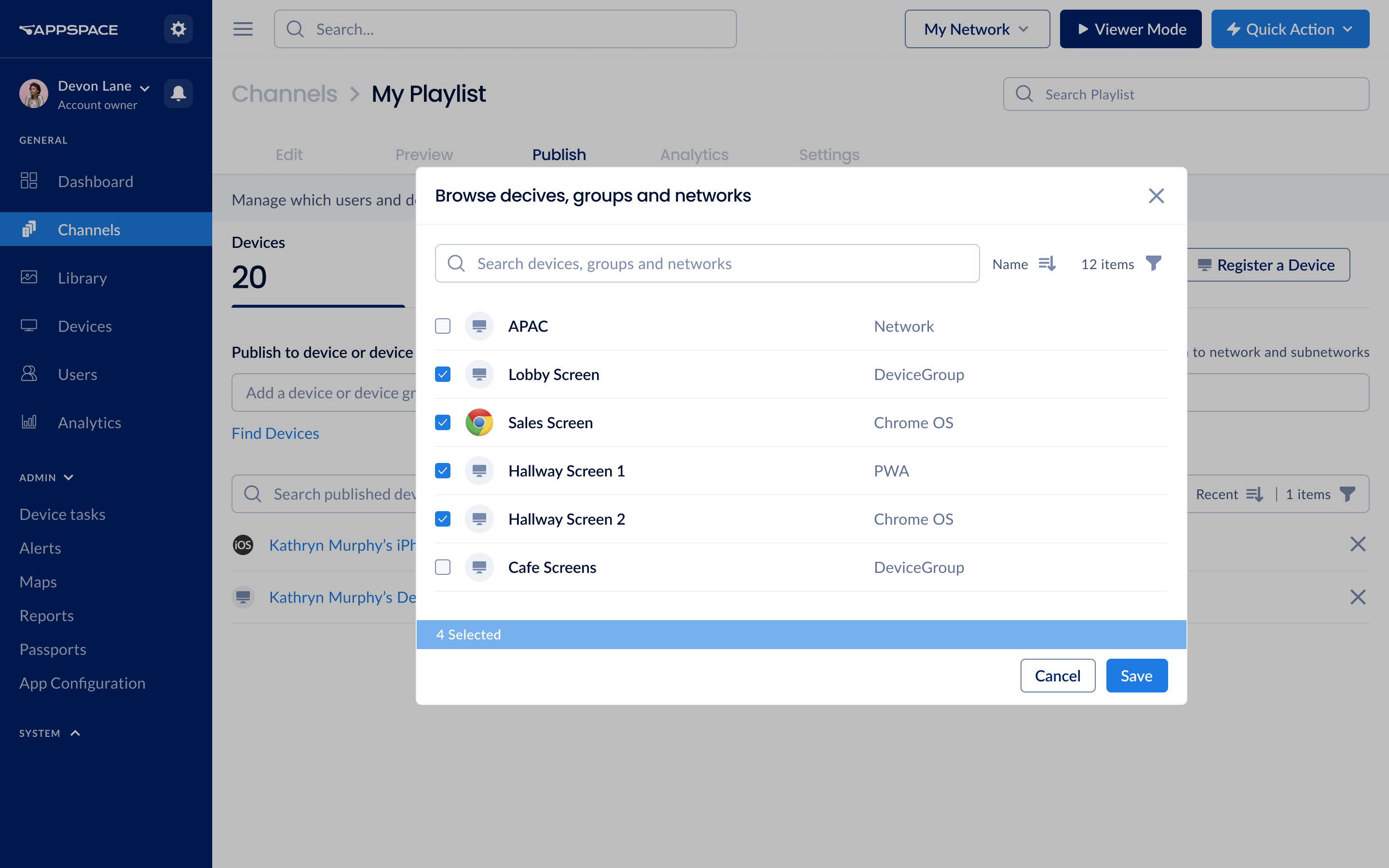Click the Name sort icon
Viewport: 1389px width, 868px height.
point(1048,263)
